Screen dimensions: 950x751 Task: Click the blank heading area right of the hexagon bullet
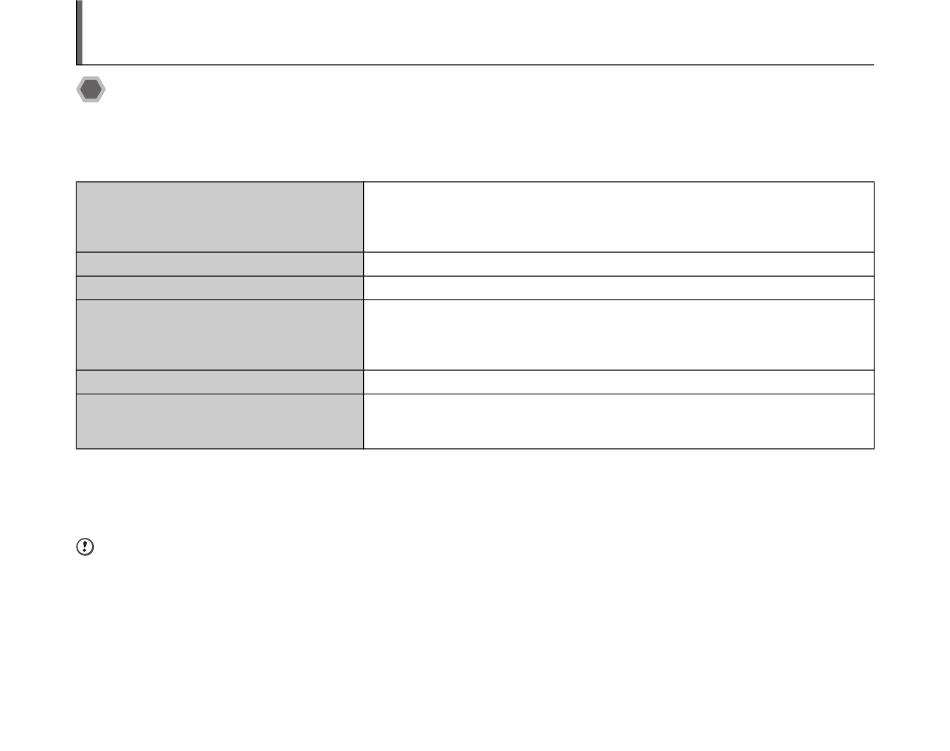[491, 90]
